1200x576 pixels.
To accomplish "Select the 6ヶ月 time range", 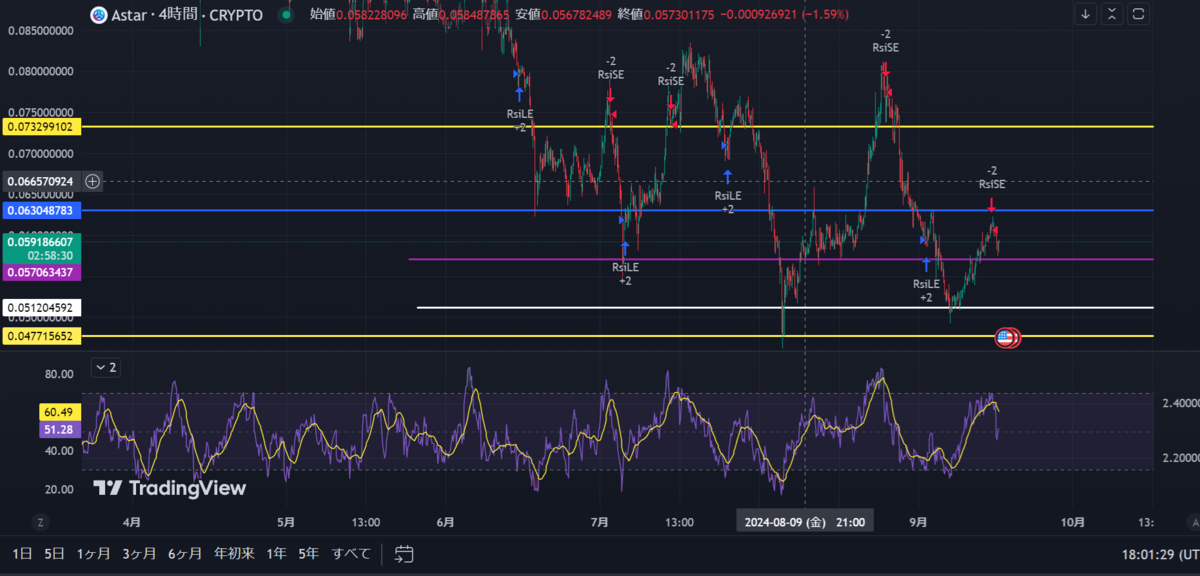I will (184, 553).
